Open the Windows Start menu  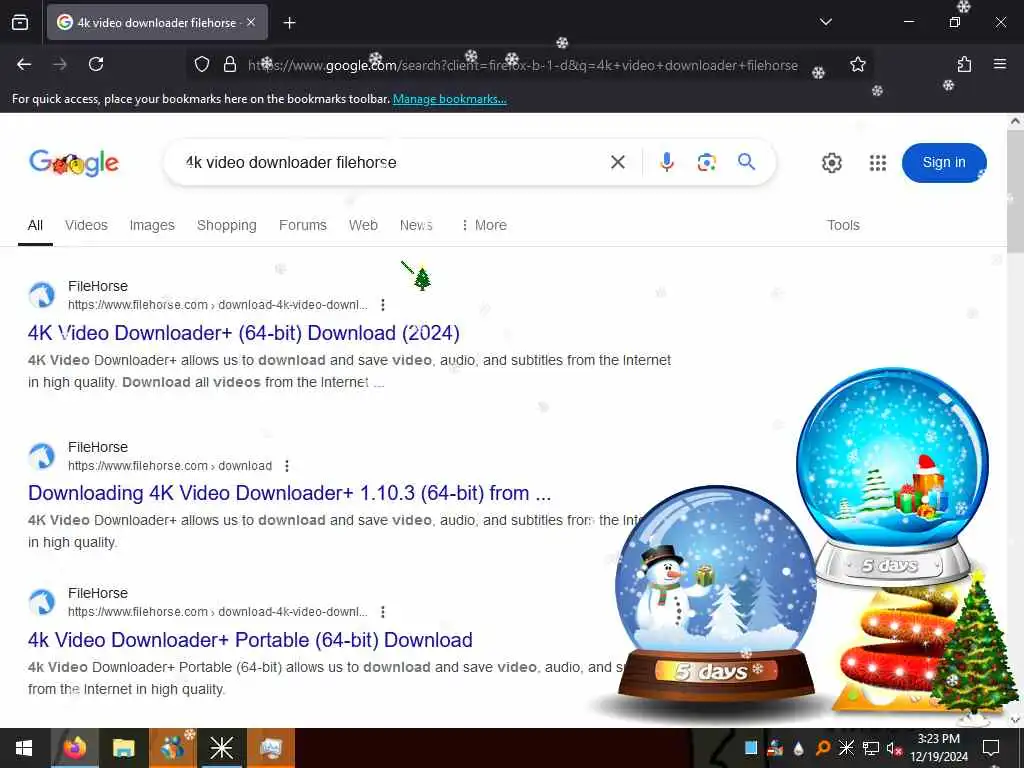tap(24, 748)
